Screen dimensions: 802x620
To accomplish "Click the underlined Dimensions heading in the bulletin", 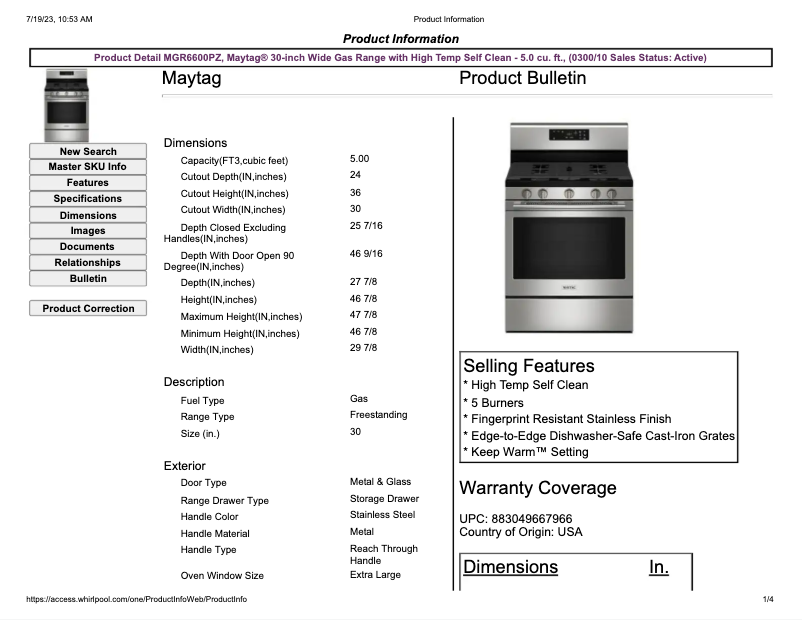I will tap(510, 567).
